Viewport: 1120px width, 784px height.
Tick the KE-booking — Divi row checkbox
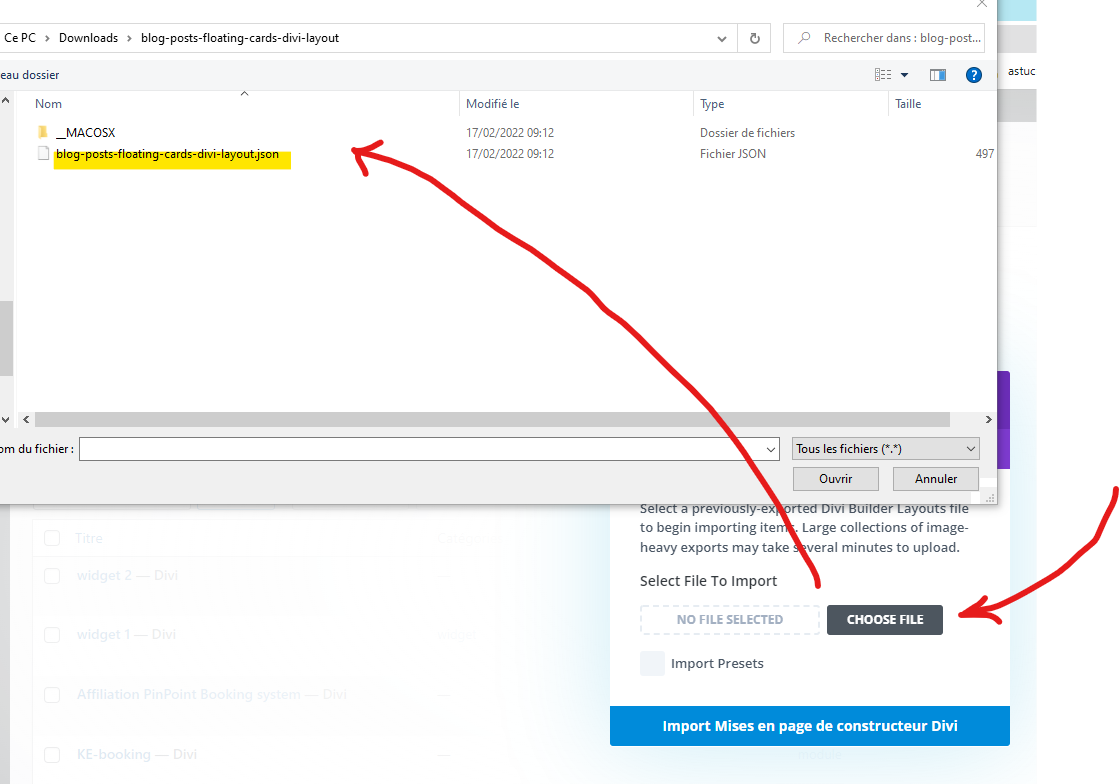52,754
